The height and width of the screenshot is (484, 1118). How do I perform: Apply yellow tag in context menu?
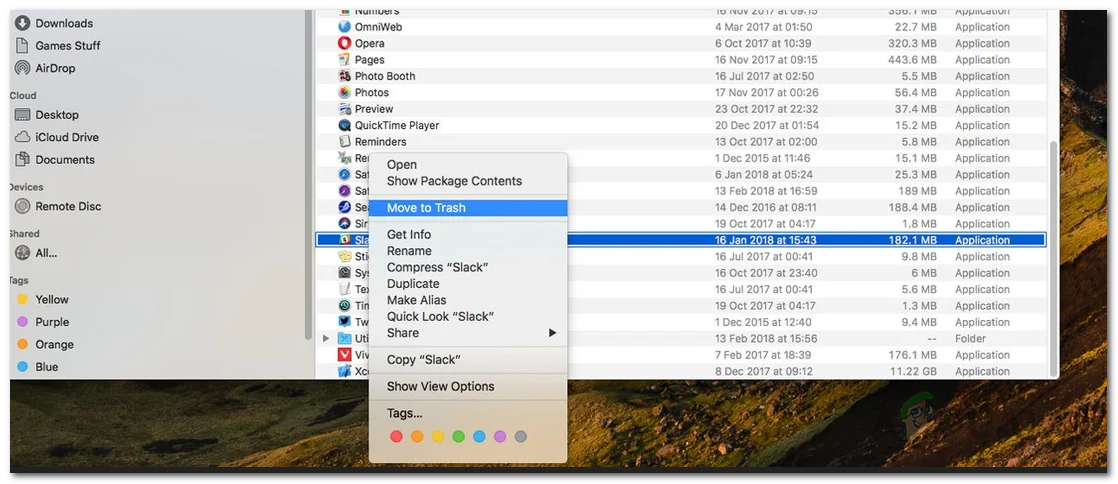pos(438,436)
